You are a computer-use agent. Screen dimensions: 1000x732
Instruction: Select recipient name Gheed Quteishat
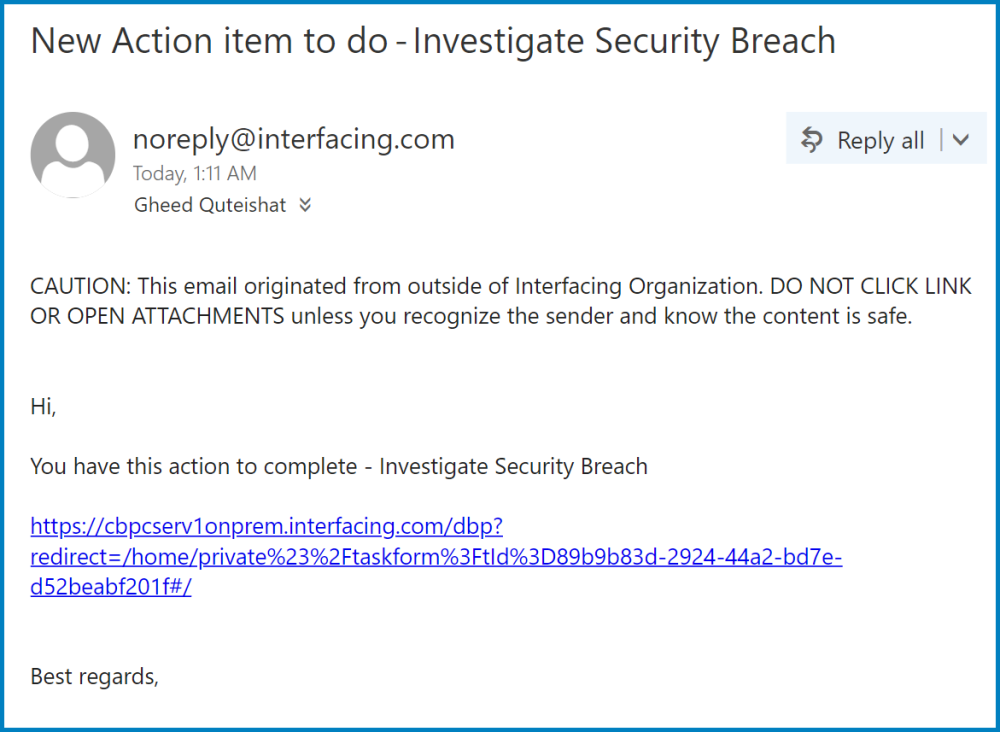point(209,205)
